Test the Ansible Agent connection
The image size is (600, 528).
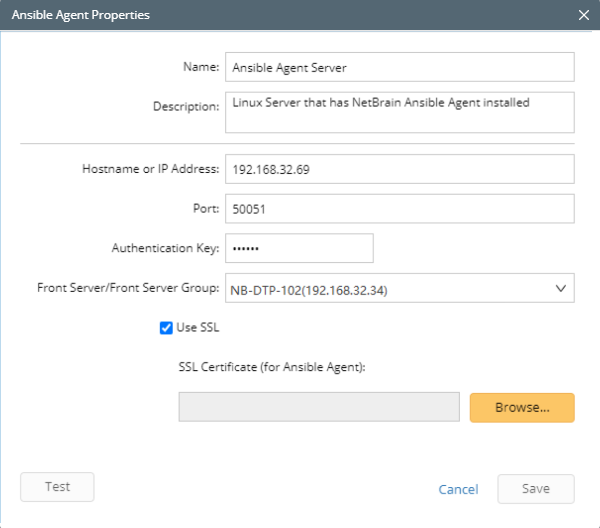pos(57,487)
